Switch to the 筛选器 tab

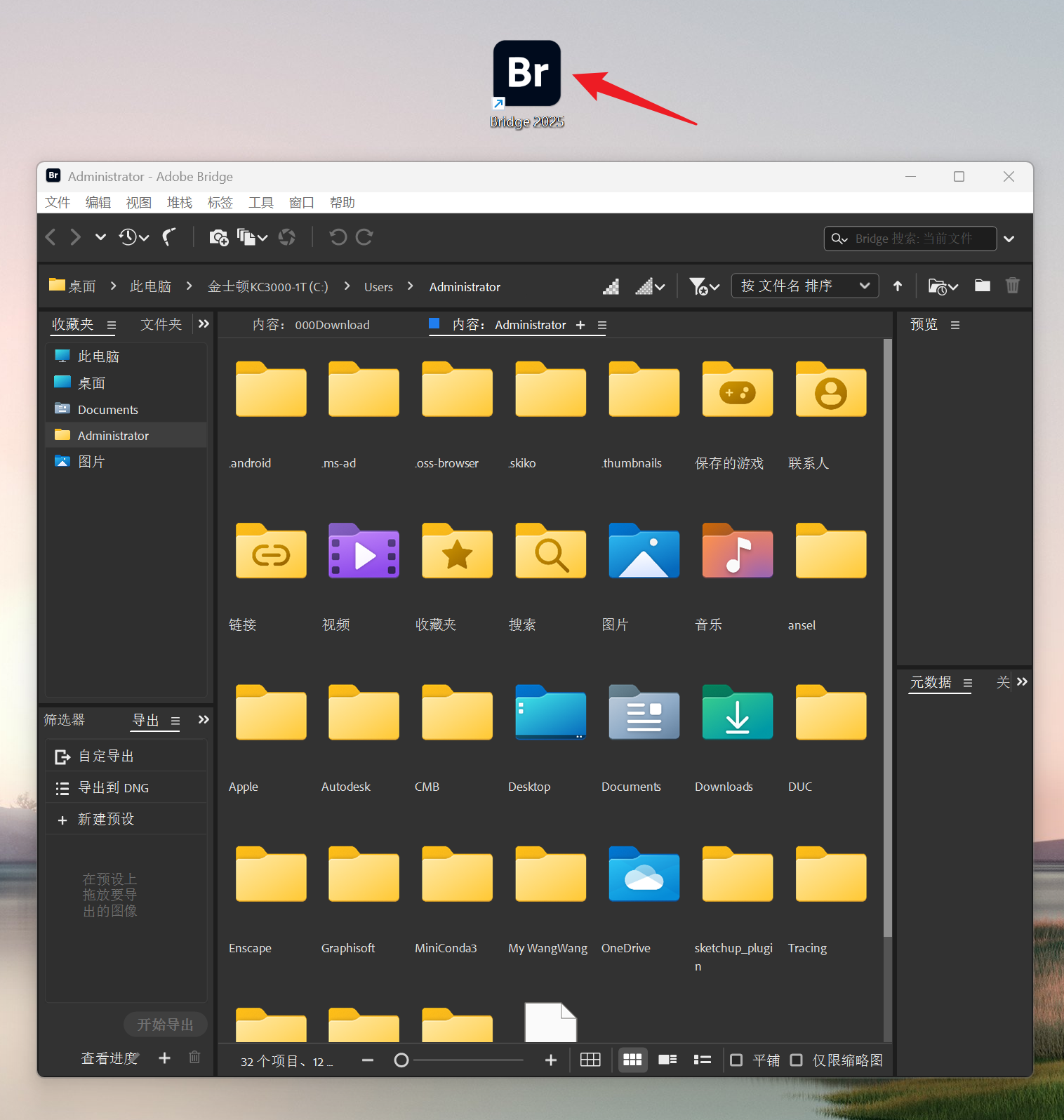click(x=65, y=720)
